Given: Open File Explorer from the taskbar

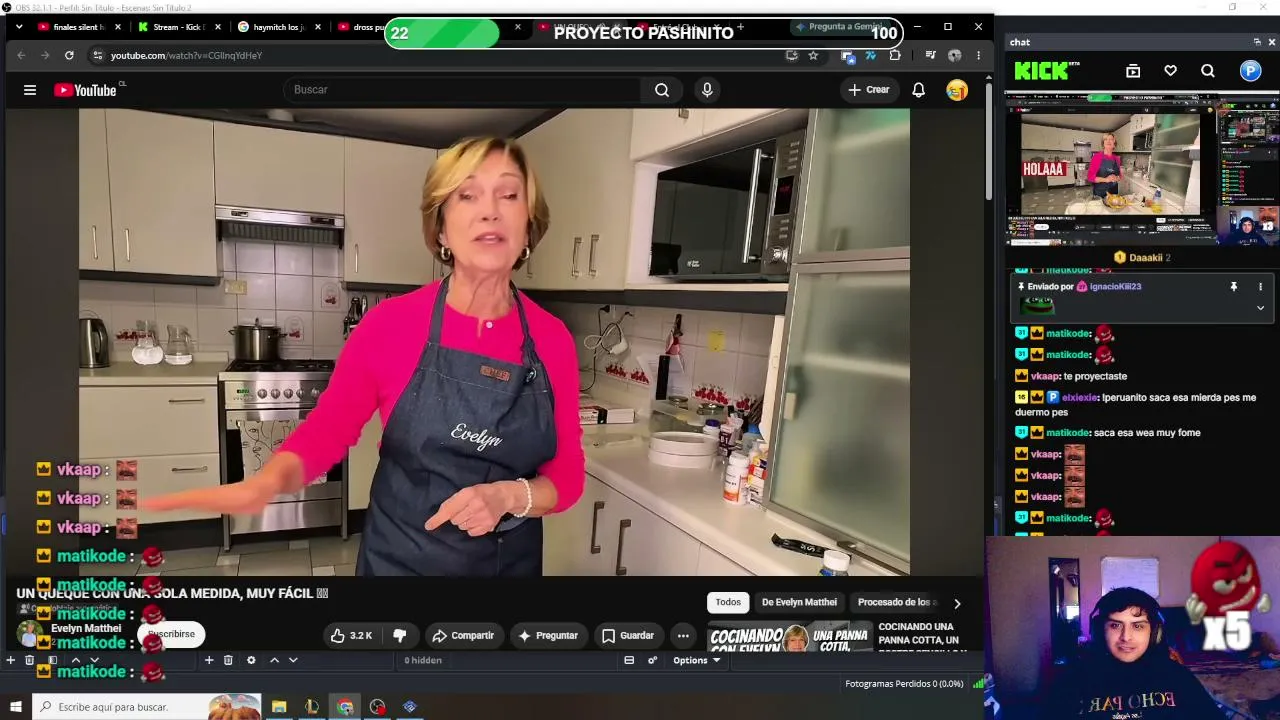Looking at the screenshot, I should point(279,707).
